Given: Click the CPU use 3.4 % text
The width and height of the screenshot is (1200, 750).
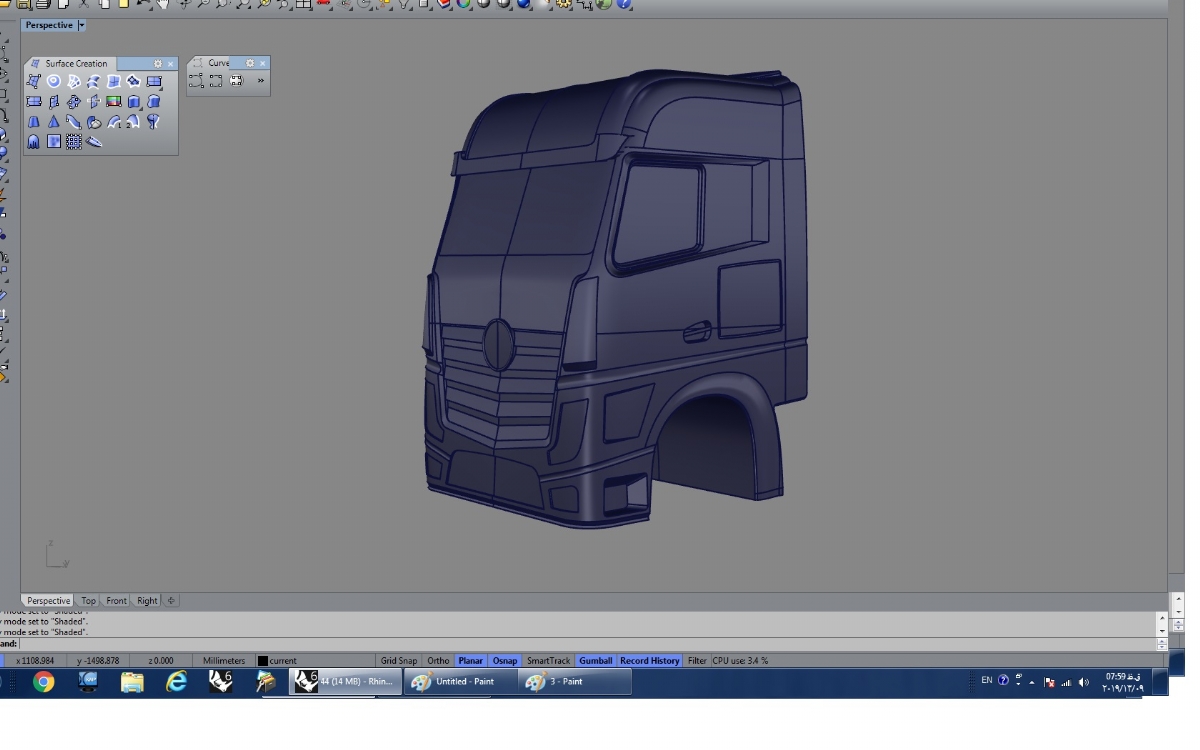Looking at the screenshot, I should tap(741, 661).
